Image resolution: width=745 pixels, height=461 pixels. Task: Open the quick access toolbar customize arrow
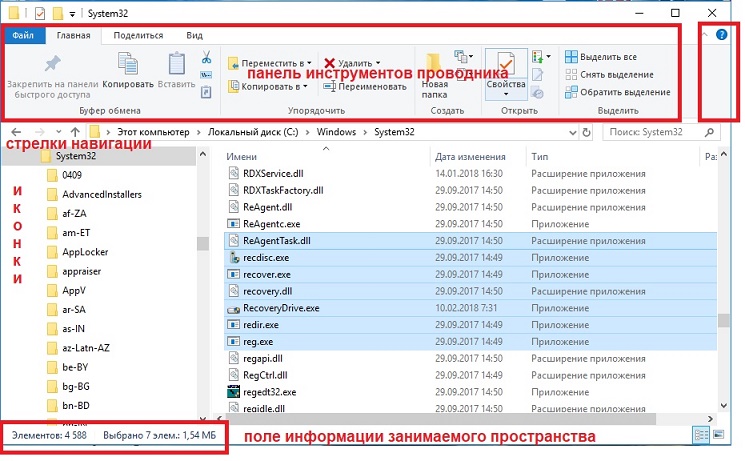[72, 14]
